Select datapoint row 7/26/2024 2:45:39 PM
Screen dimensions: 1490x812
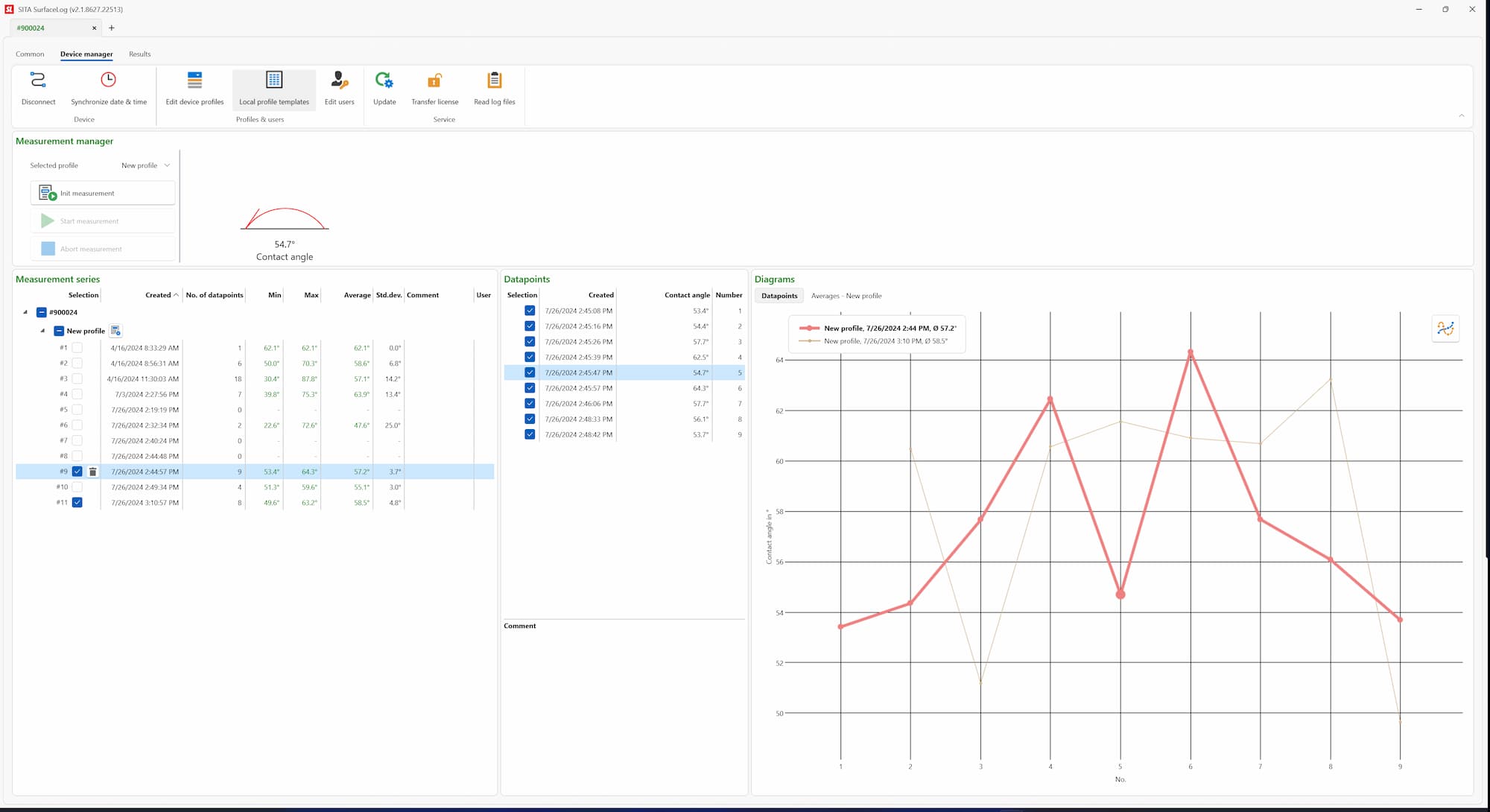coord(624,358)
